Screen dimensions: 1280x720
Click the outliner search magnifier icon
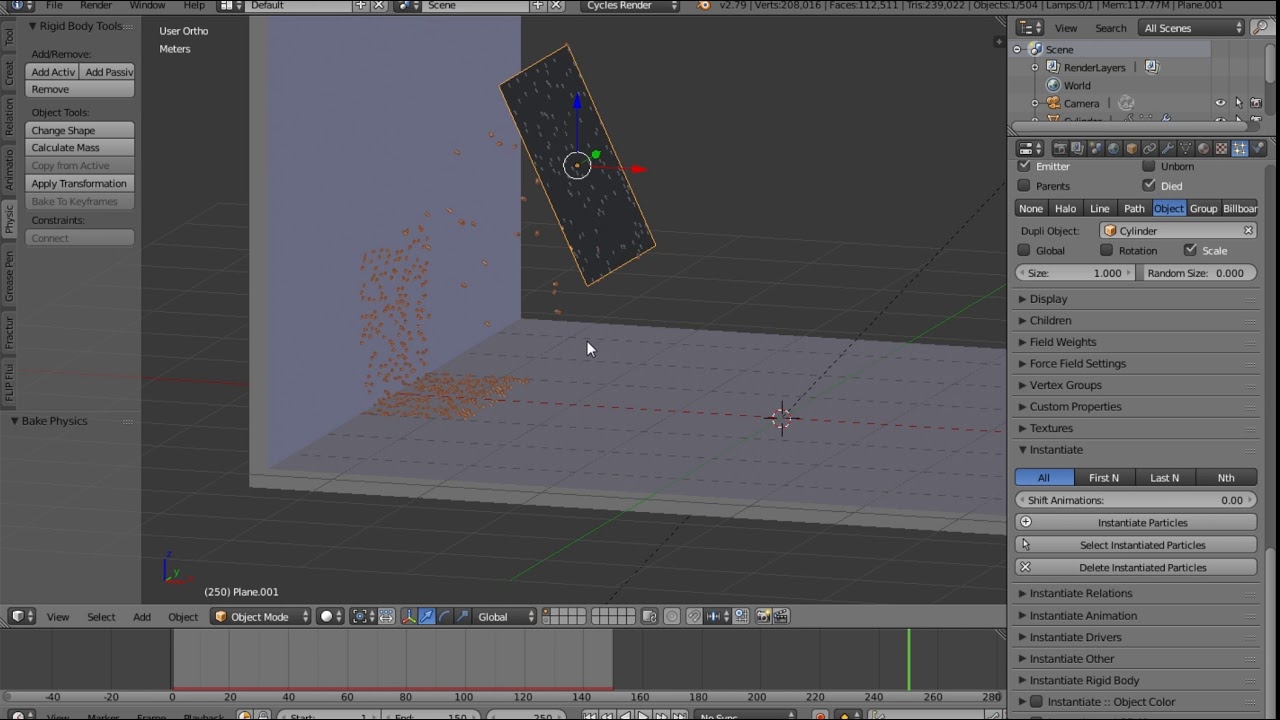(x=1260, y=28)
